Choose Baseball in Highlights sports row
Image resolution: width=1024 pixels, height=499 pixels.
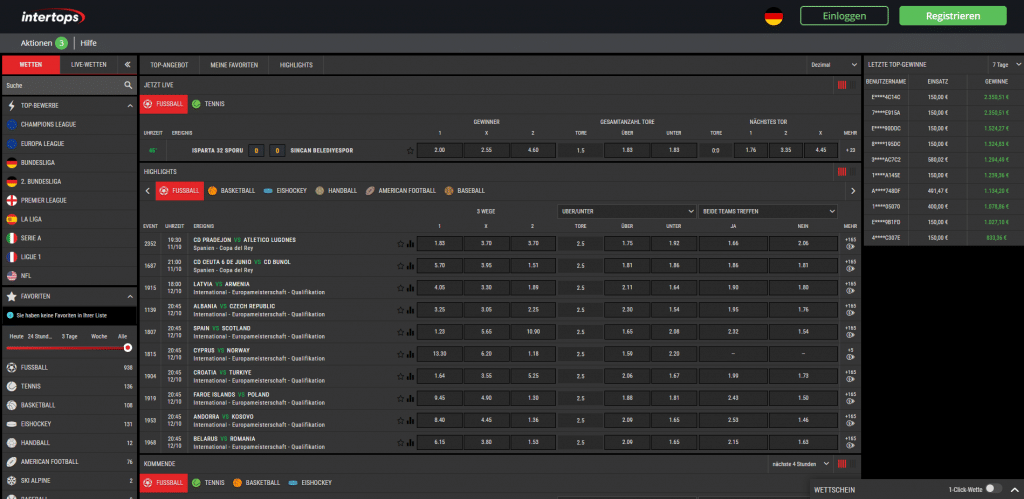pos(465,191)
